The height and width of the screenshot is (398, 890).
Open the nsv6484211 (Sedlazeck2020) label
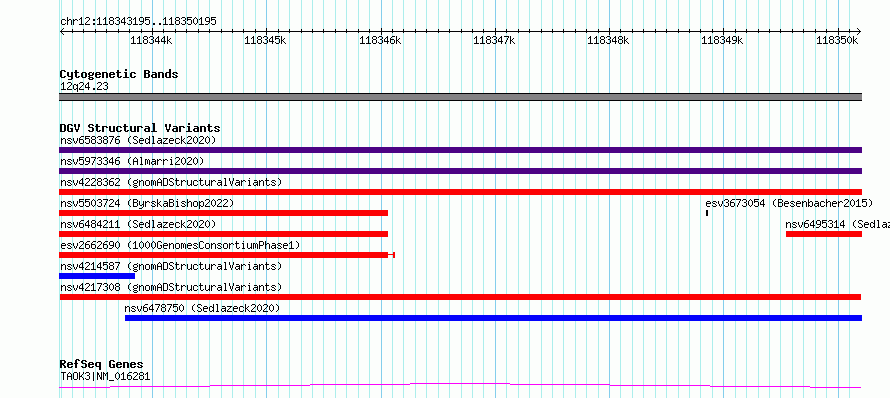138,224
